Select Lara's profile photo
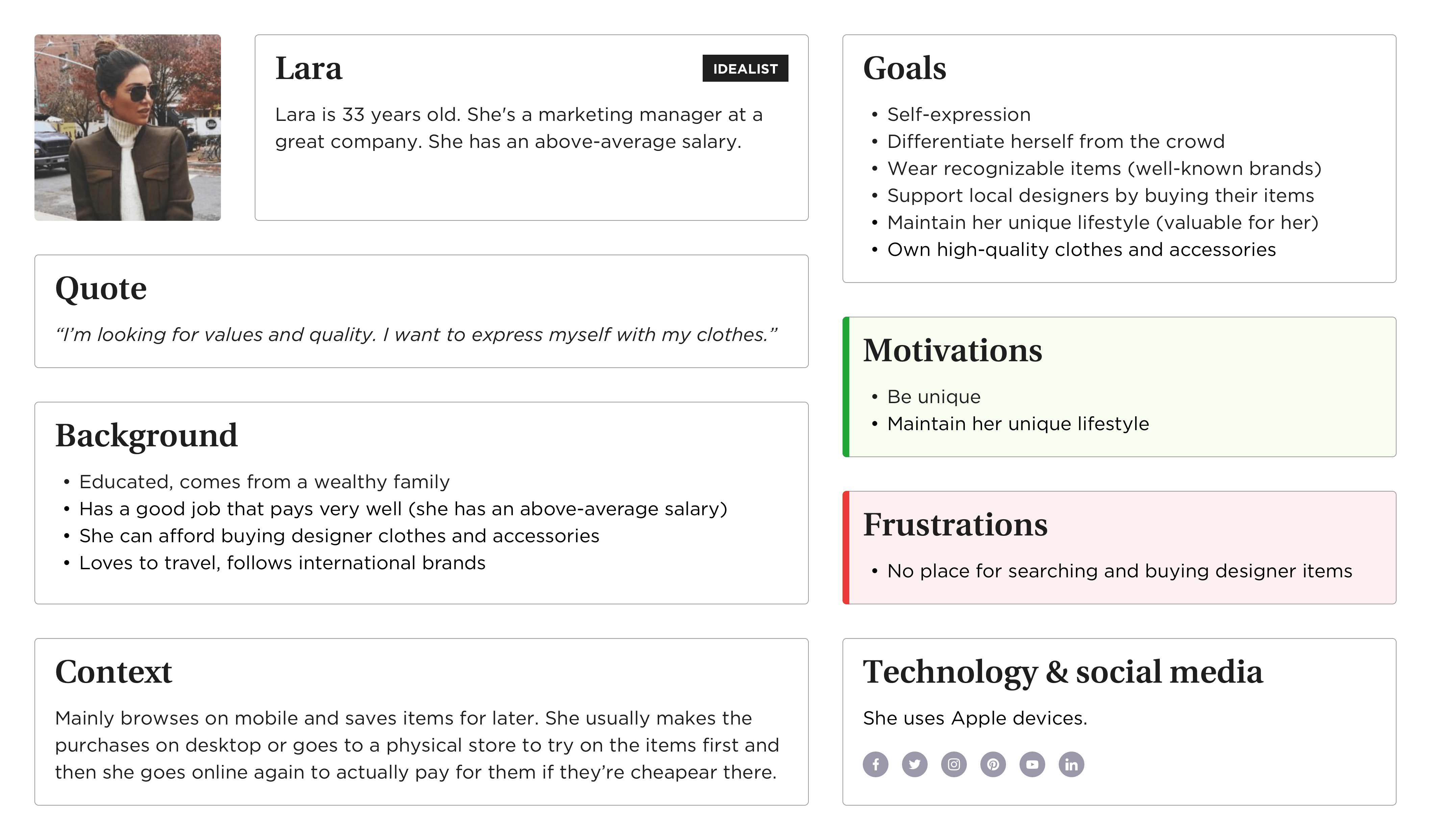Image resolution: width=1431 pixels, height=840 pixels. 127,127
